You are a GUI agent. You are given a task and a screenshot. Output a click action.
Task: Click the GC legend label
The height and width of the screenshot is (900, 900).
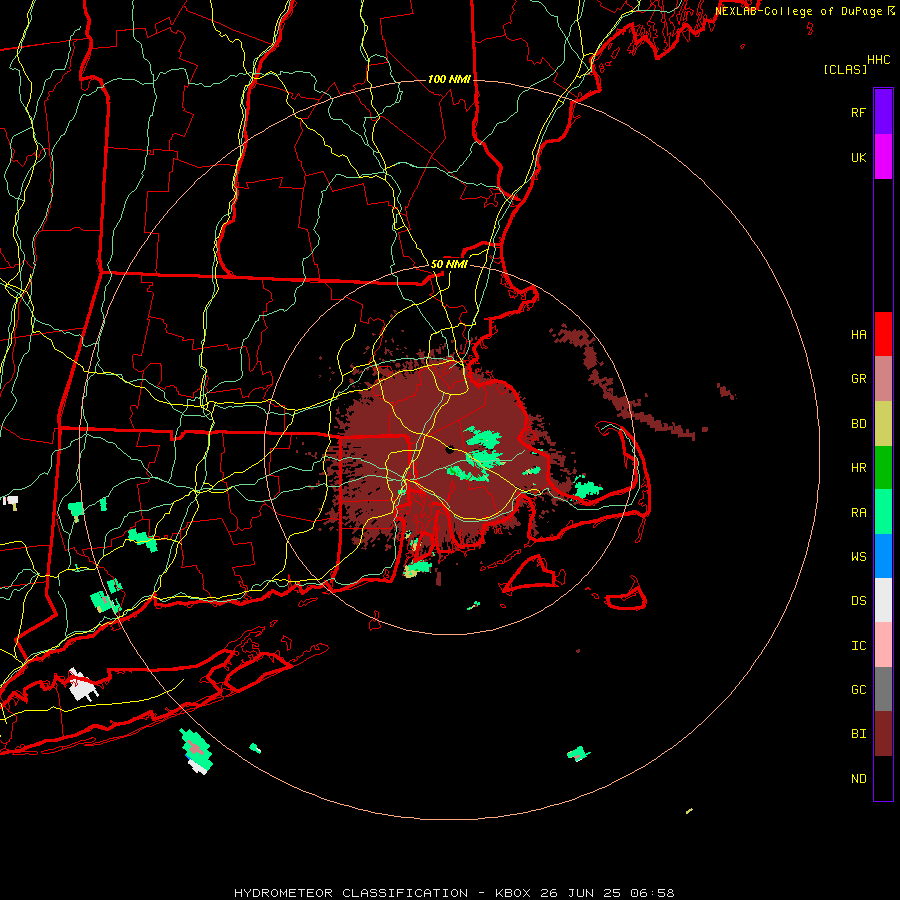(x=858, y=690)
